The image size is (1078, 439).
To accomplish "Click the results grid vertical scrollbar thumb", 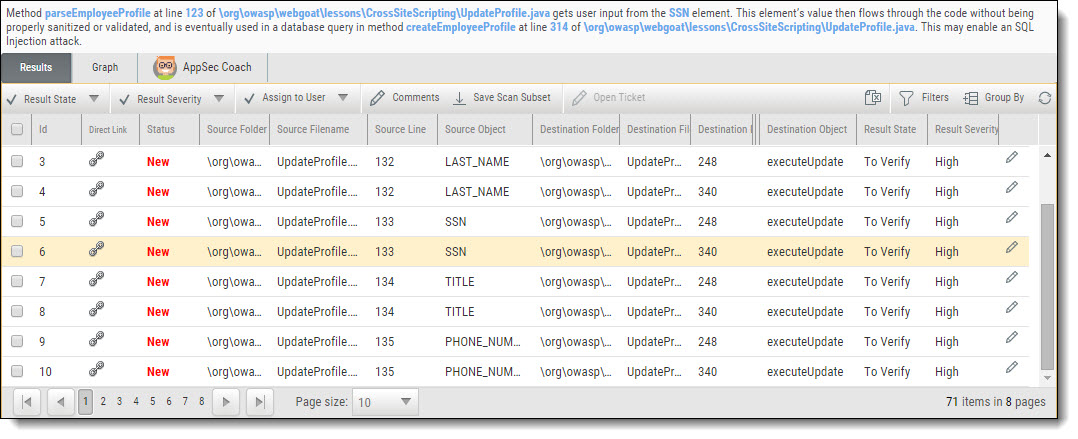I will click(x=1047, y=285).
